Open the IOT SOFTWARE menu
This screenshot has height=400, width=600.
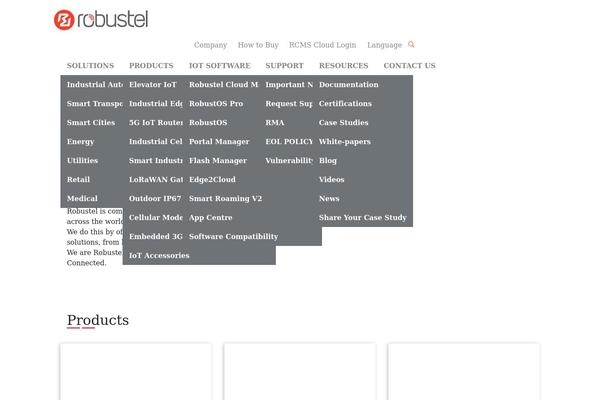tap(220, 65)
